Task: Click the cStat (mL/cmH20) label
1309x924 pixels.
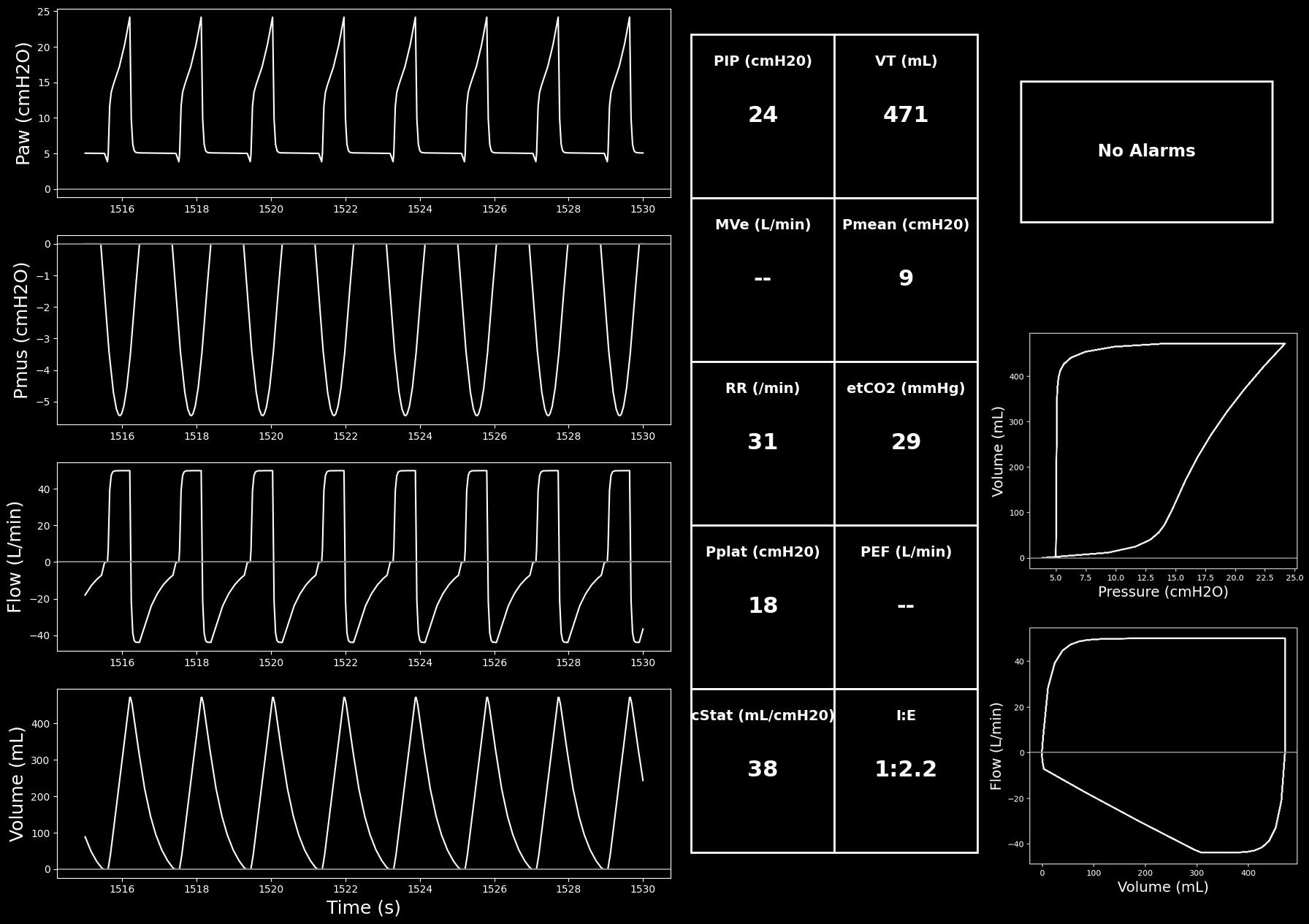Action: point(763,716)
